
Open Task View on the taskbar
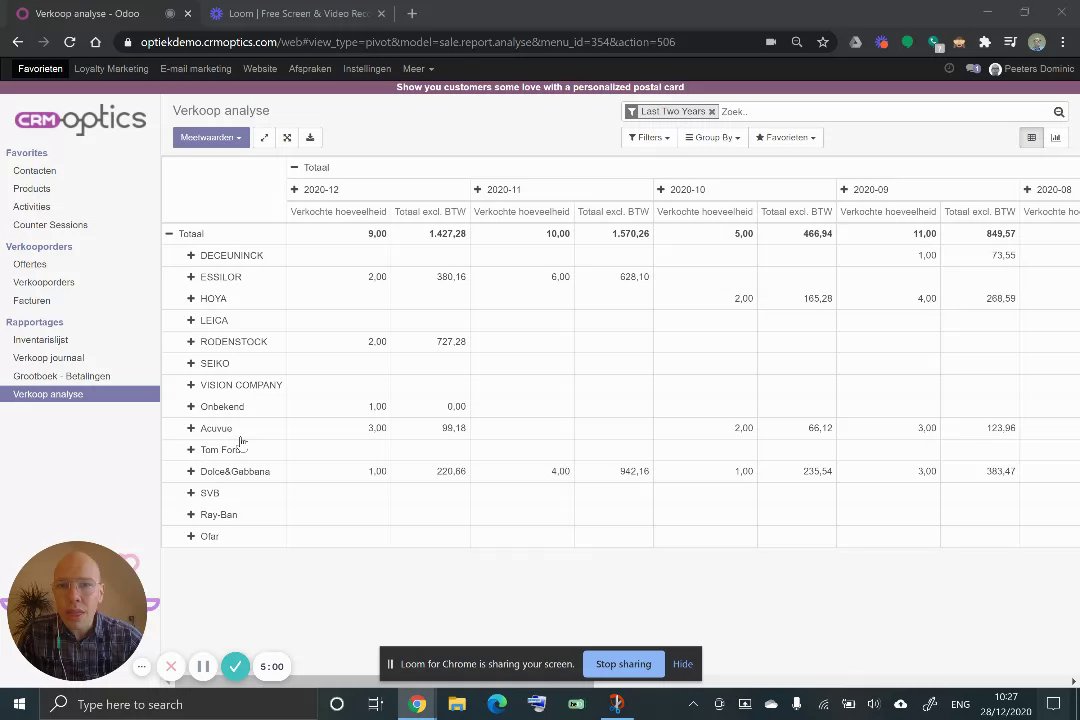375,703
